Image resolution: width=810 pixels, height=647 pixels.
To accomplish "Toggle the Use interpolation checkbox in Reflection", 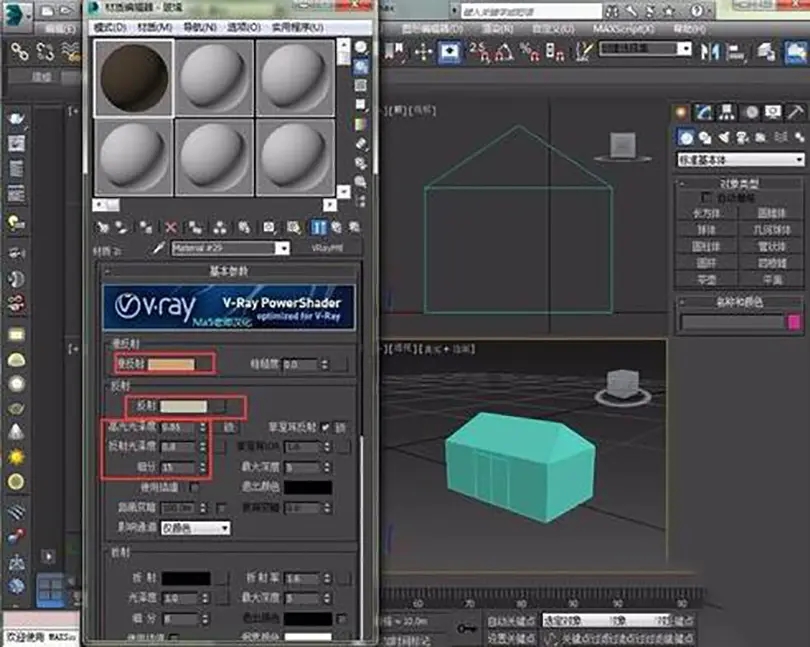I will 194,487.
